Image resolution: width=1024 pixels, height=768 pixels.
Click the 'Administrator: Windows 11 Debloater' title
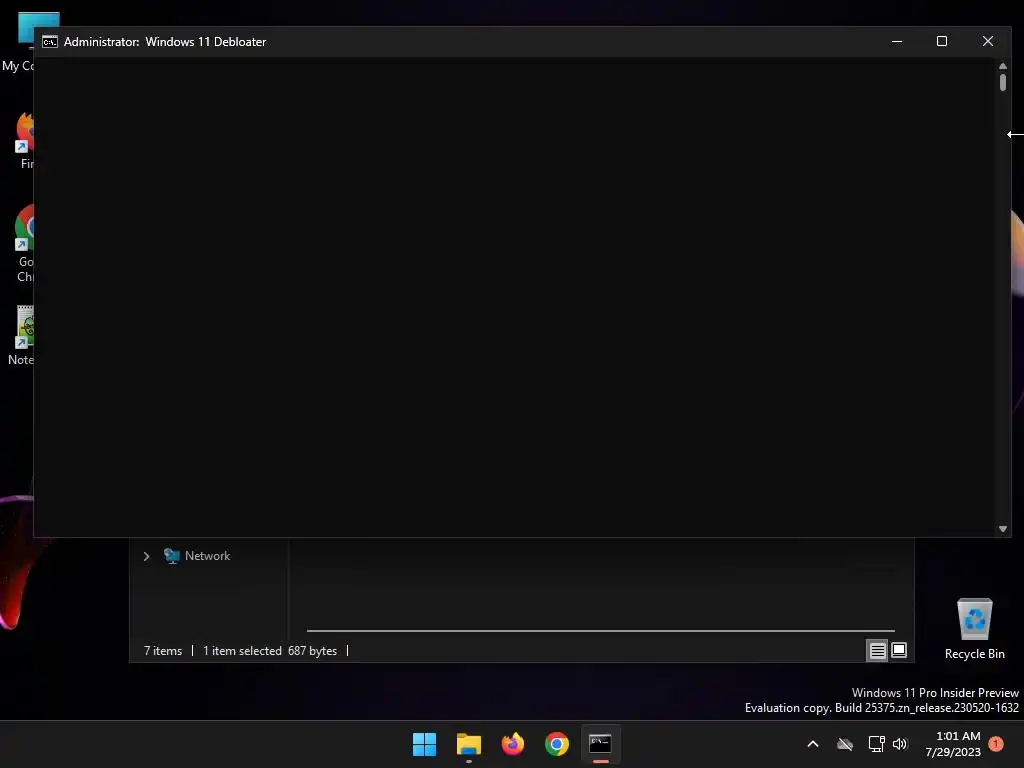[165, 42]
